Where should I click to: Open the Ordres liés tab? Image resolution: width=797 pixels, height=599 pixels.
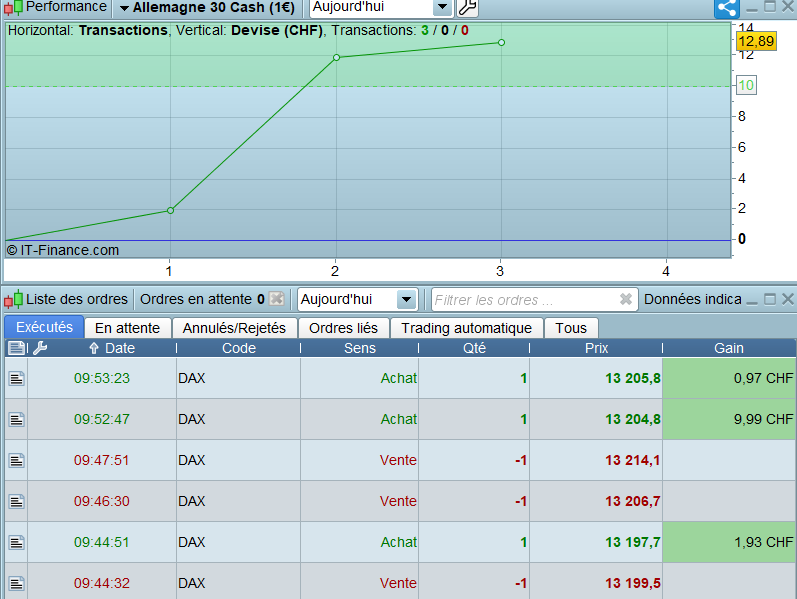(344, 328)
